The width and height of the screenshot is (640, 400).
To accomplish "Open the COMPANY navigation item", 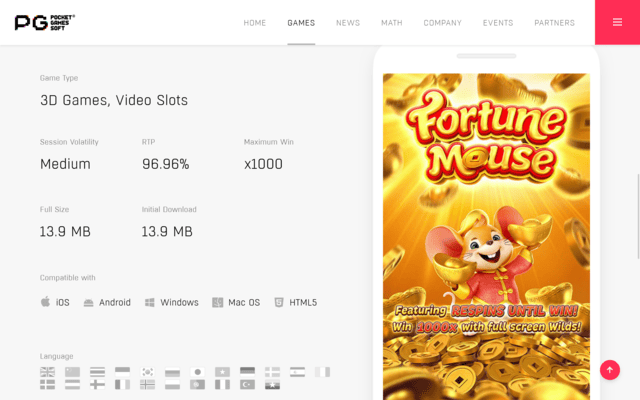I will [442, 23].
